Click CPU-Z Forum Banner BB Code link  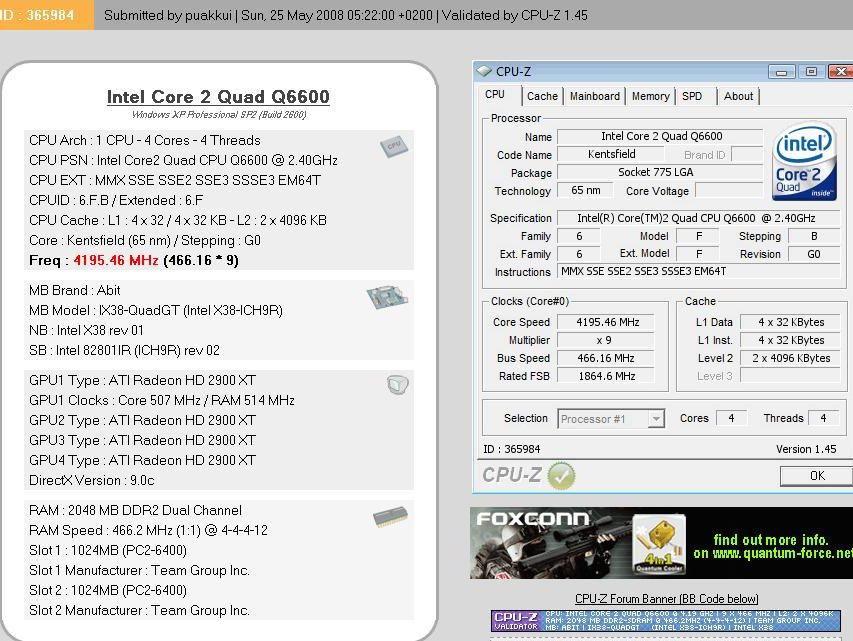[x=666, y=599]
